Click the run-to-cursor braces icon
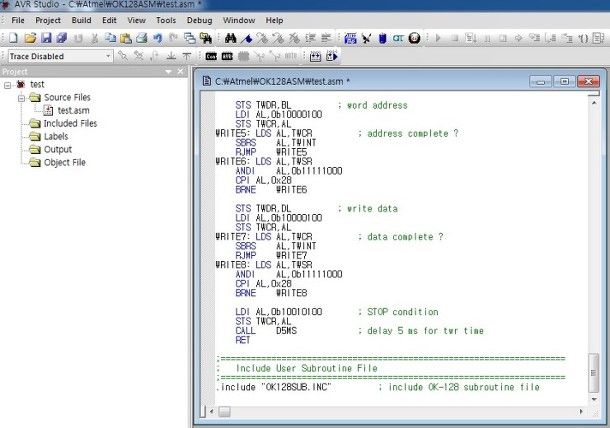Viewport: 610px width, 428px height. tap(583, 38)
